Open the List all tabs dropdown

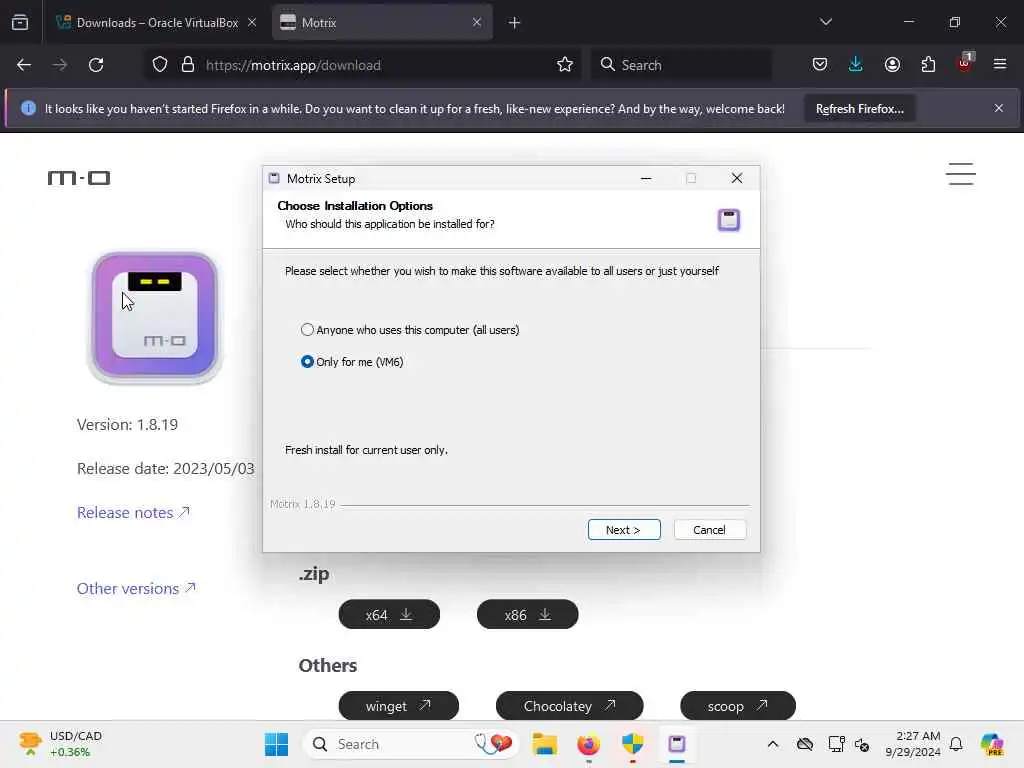(x=825, y=22)
